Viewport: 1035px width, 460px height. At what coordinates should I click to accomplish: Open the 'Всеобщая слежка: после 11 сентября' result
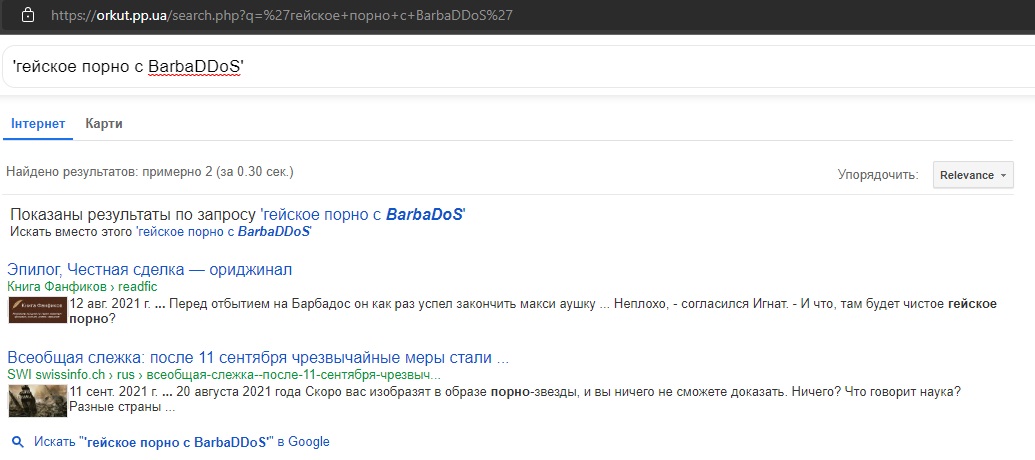(258, 357)
